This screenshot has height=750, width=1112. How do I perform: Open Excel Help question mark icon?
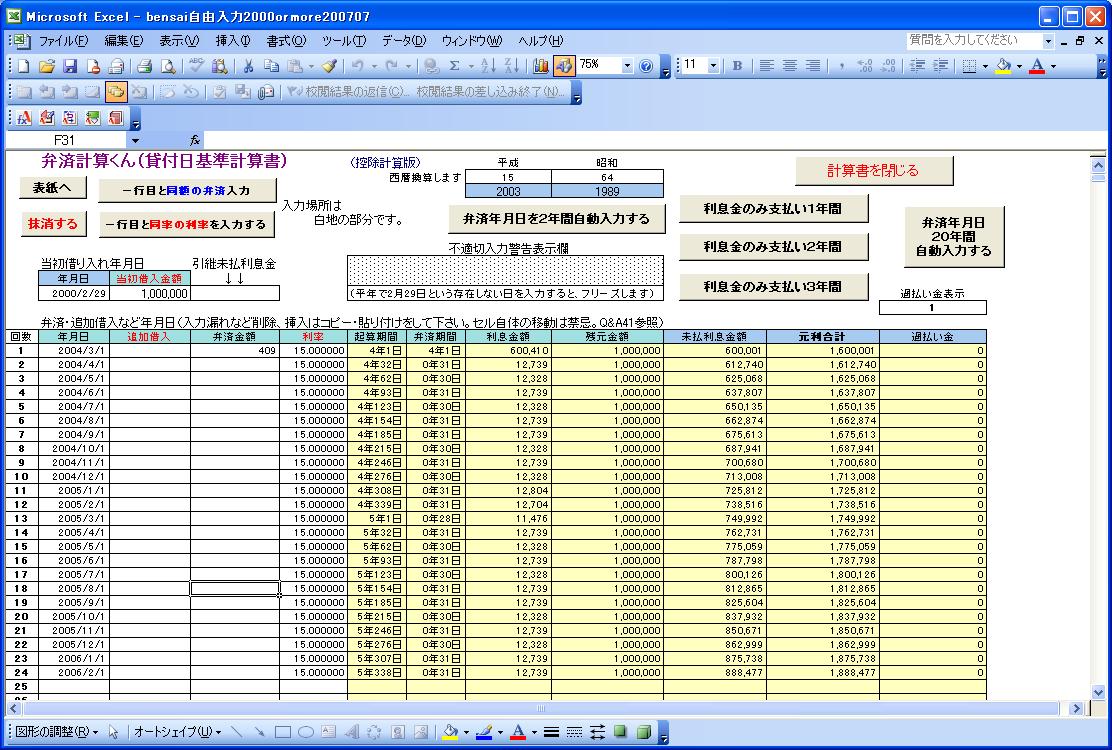coord(645,66)
